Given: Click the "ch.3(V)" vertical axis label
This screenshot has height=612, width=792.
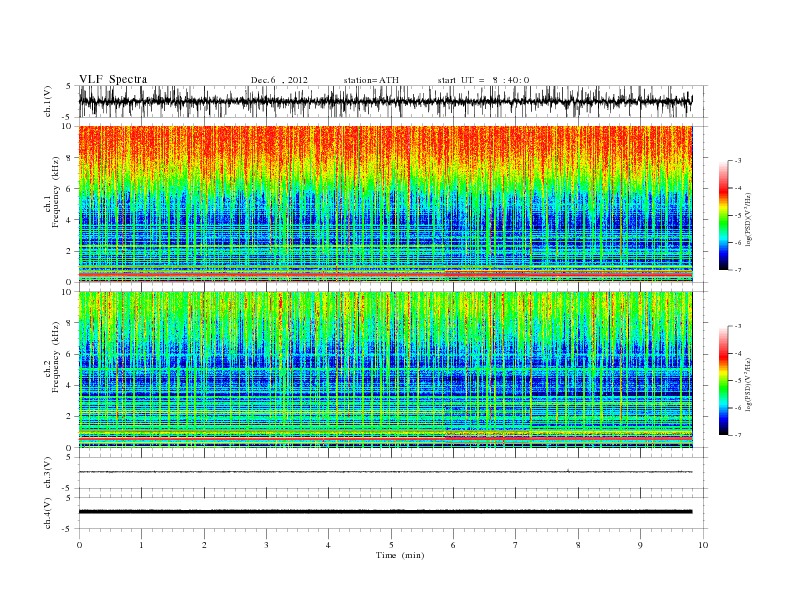Looking at the screenshot, I should pos(48,473).
